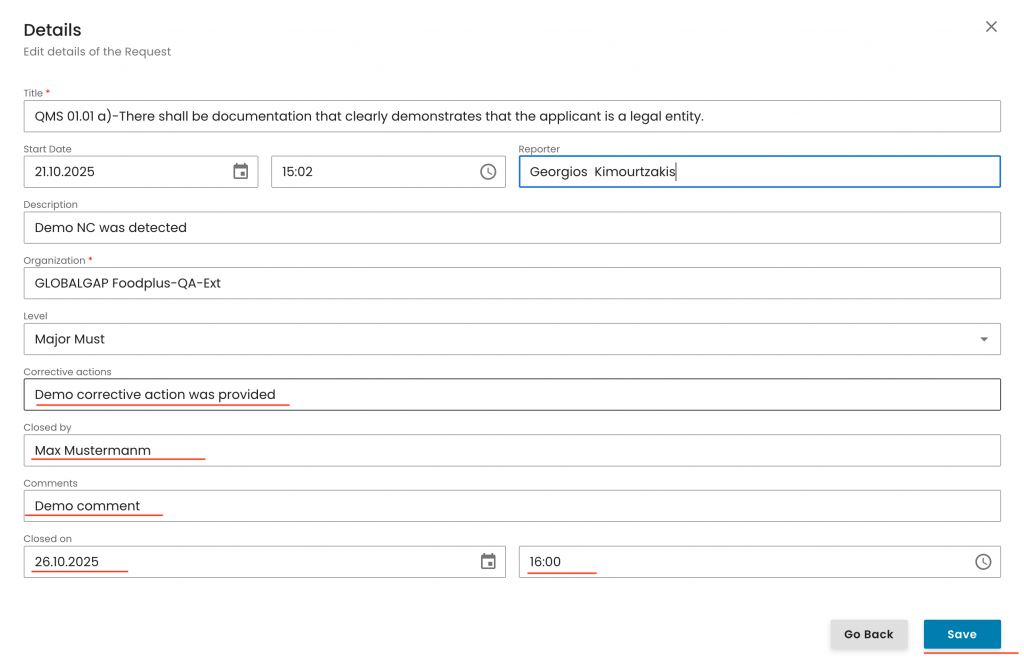Screen dimensions: 1024x670
Task: Click the Go Back button
Action: point(868,634)
